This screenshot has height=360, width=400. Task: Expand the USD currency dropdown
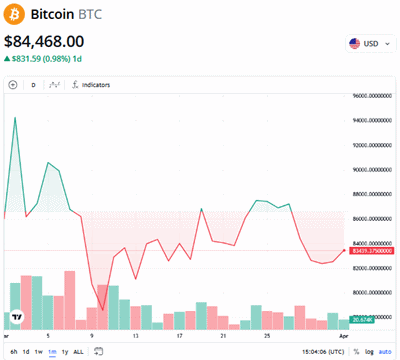click(x=370, y=44)
